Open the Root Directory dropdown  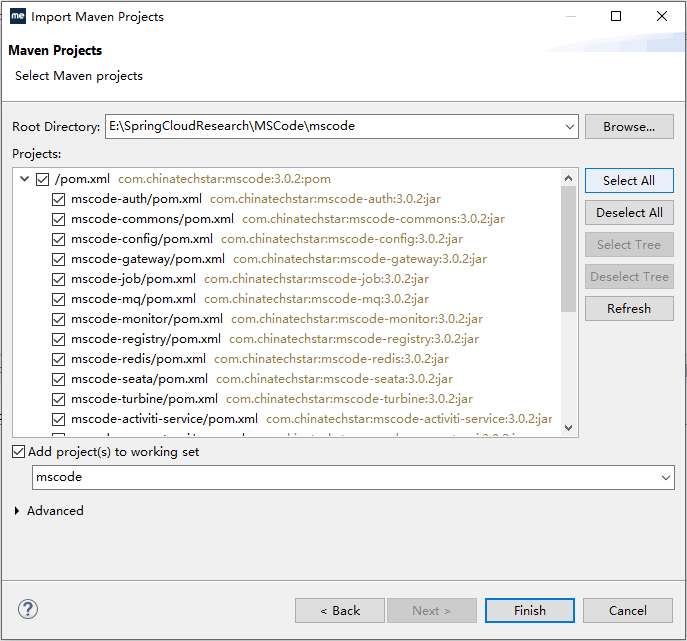(x=569, y=127)
